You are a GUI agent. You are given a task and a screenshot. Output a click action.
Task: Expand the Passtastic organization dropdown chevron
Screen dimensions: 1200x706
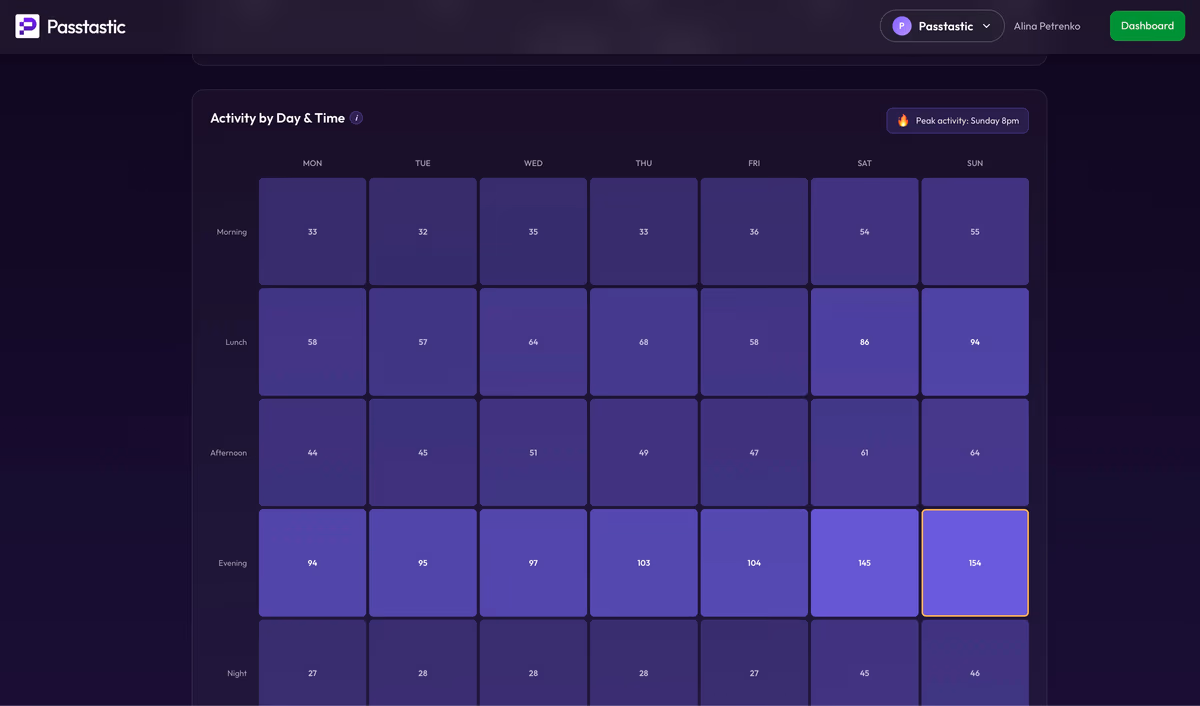pos(987,26)
